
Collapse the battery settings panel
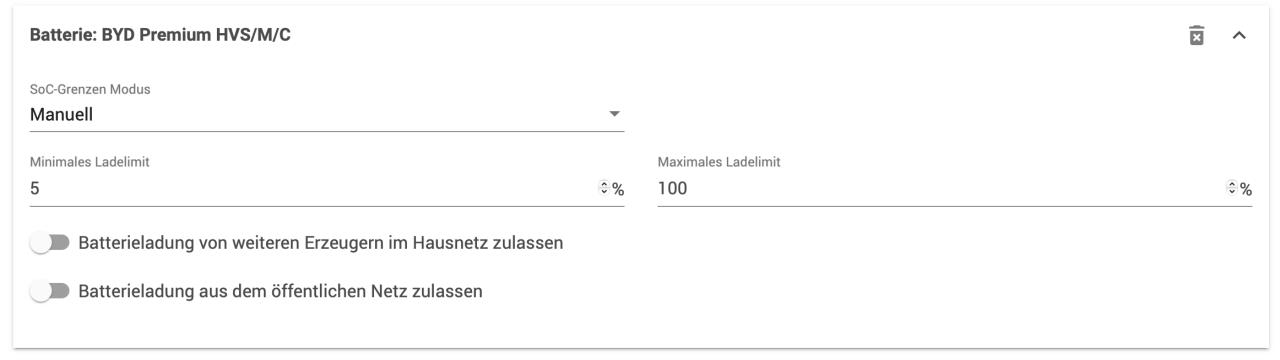click(x=1239, y=36)
